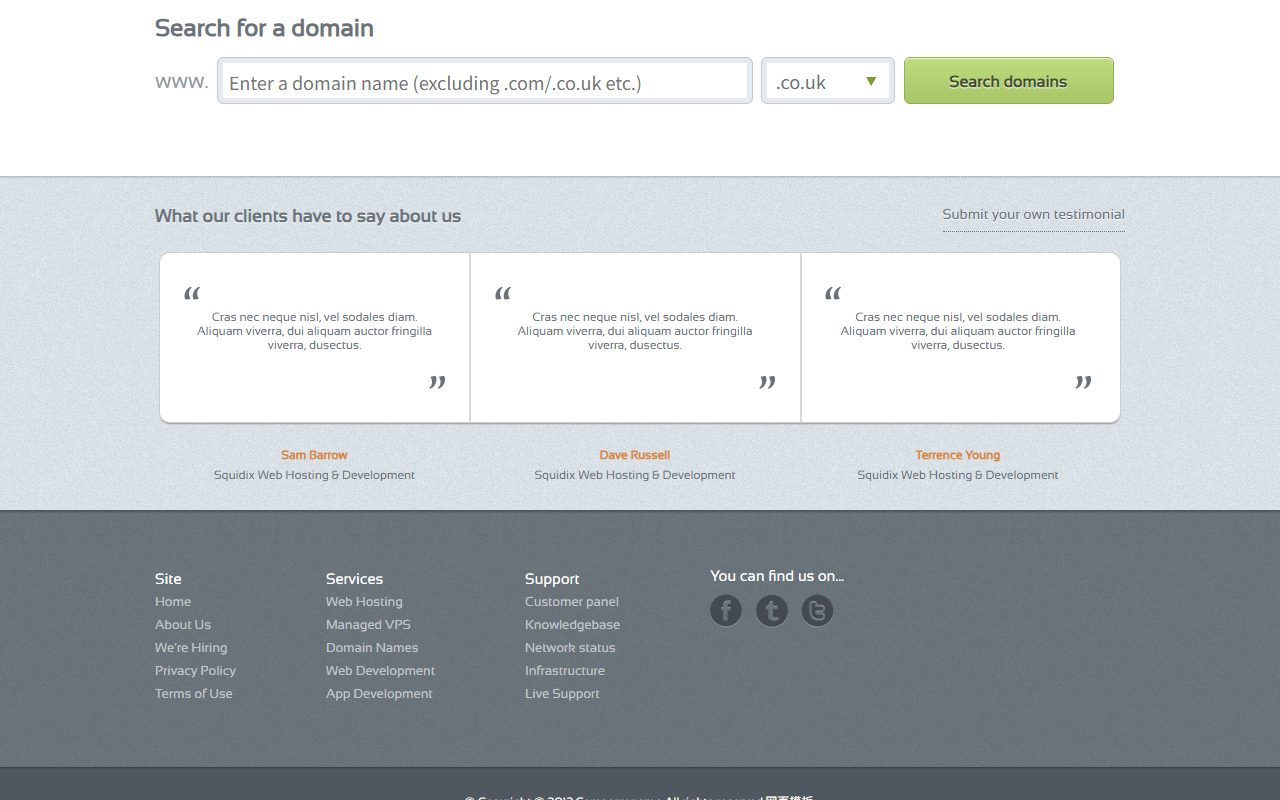Click What our clients have to say heading
This screenshot has width=1280, height=800.
pyautogui.click(x=308, y=216)
